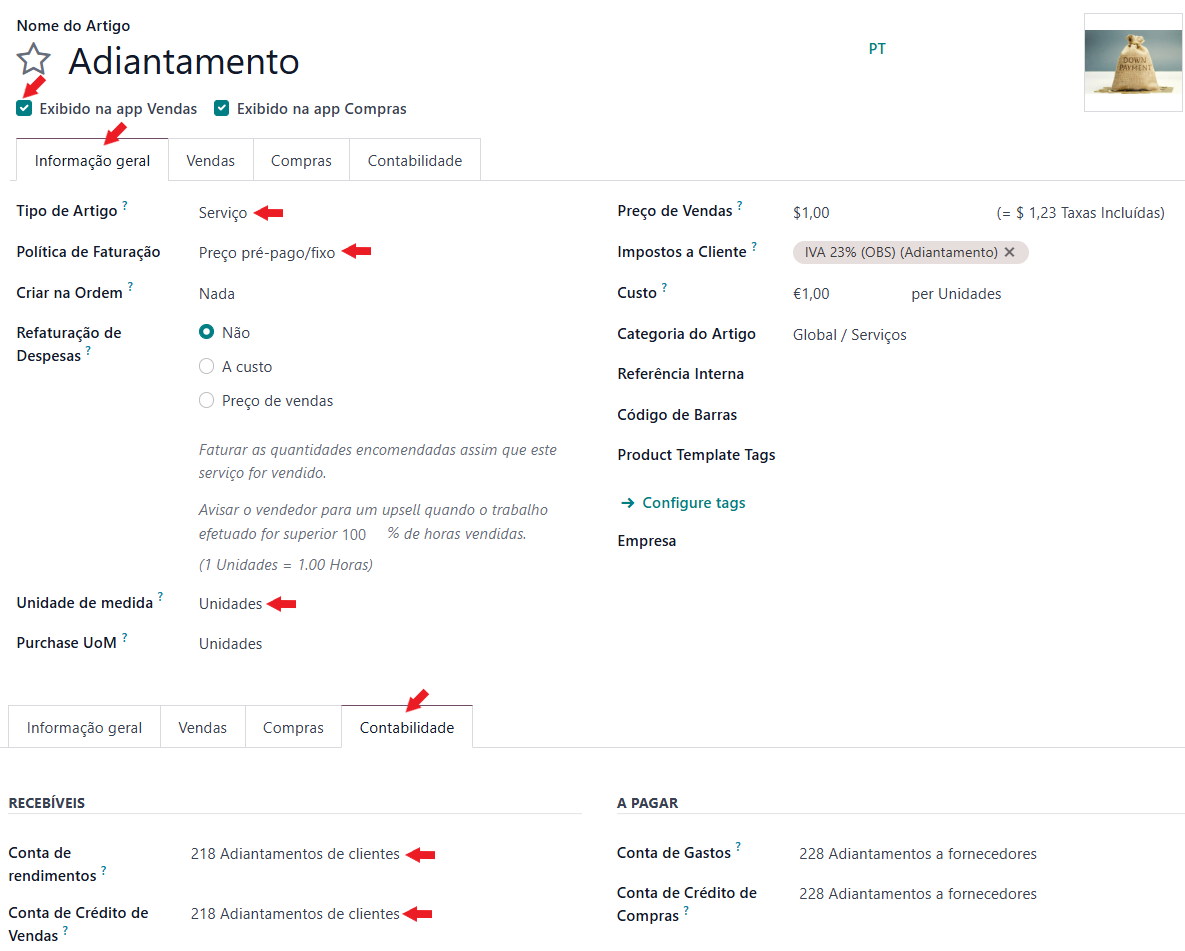The width and height of the screenshot is (1185, 951).
Task: Click the Configure tags link
Action: [693, 503]
